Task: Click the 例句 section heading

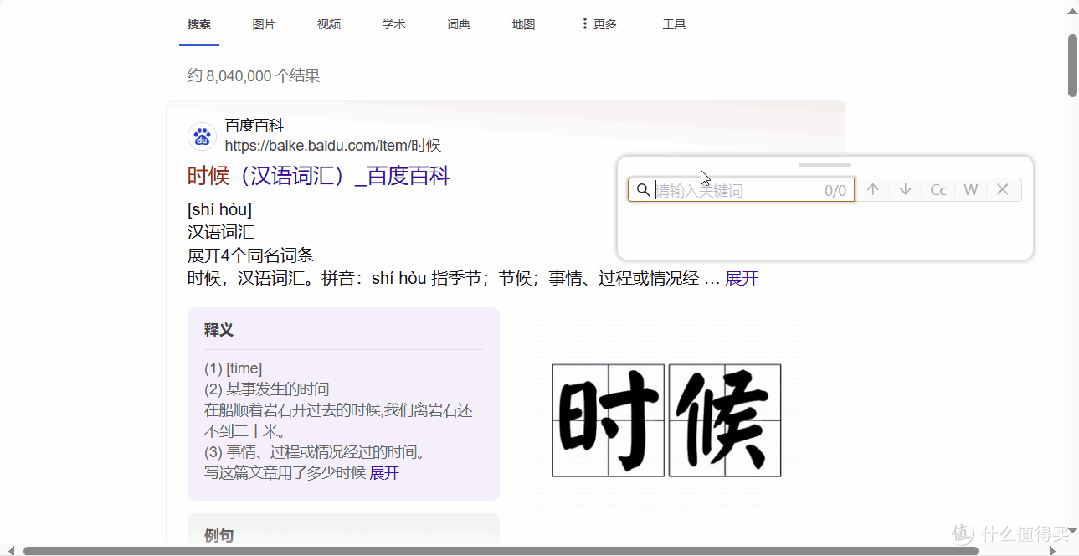Action: tap(219, 535)
